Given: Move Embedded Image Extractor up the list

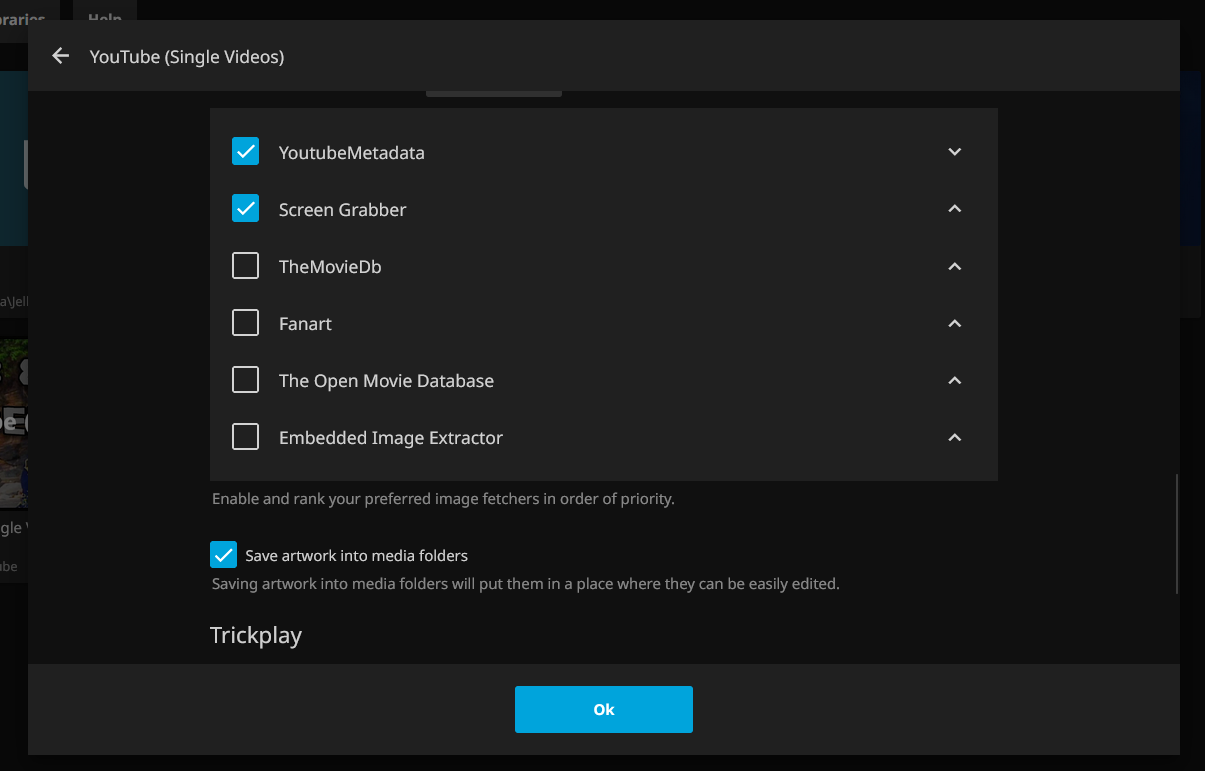Looking at the screenshot, I should click(954, 438).
